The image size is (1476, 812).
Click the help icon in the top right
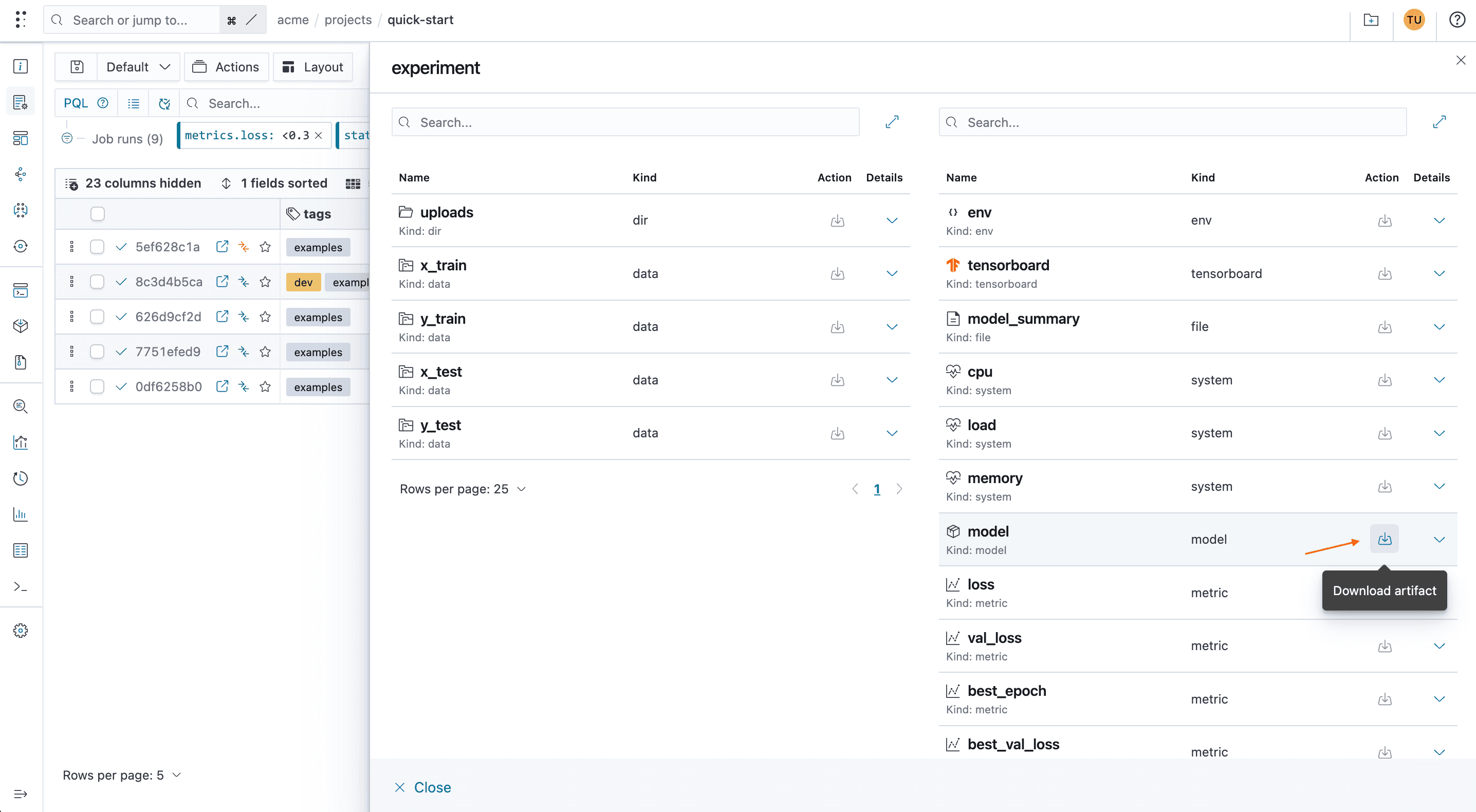1456,20
